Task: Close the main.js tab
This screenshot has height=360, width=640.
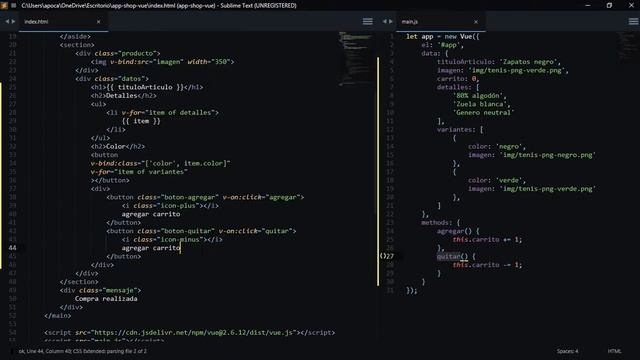Action: click(476, 22)
